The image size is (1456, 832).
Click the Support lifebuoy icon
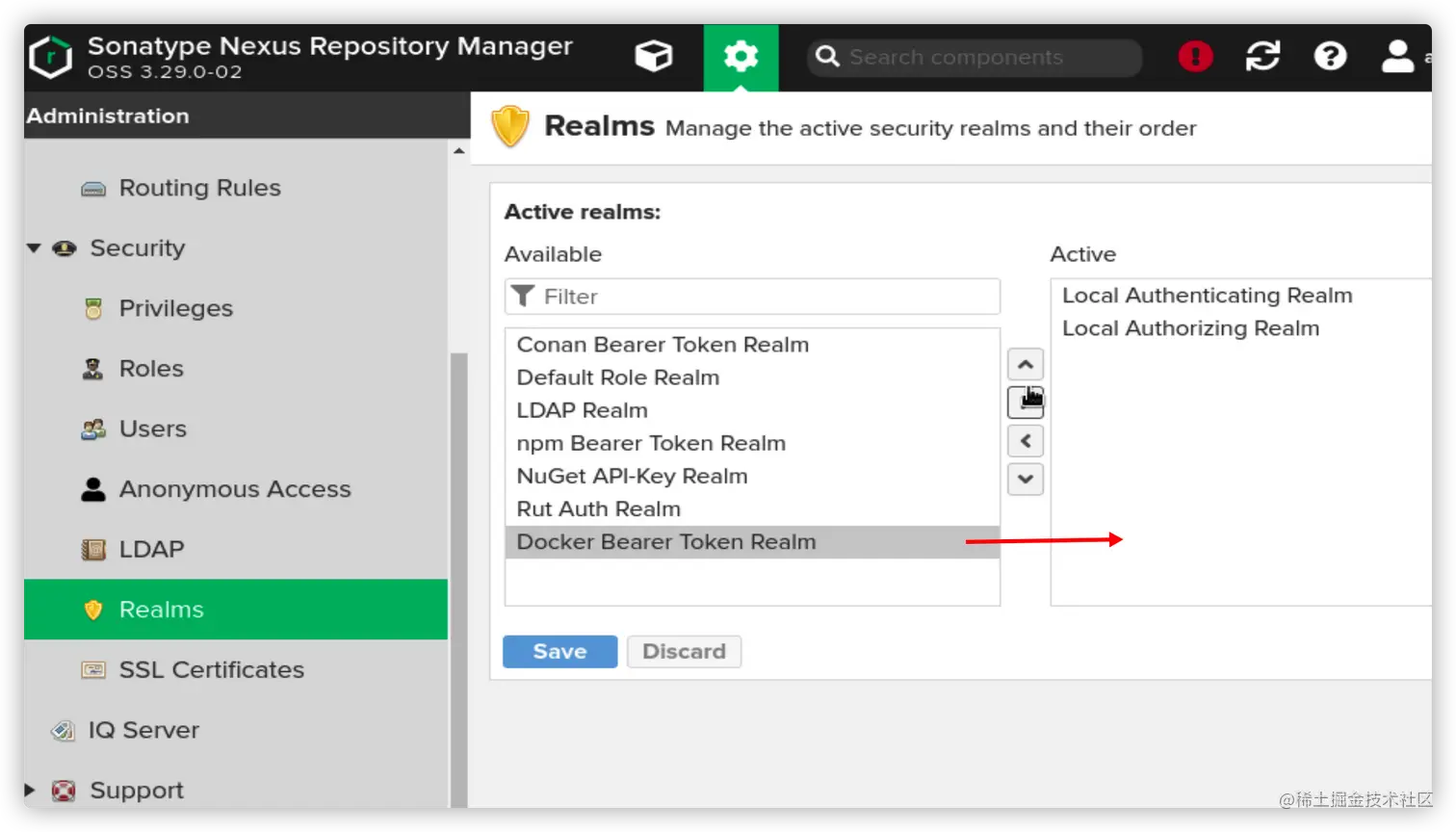point(64,791)
